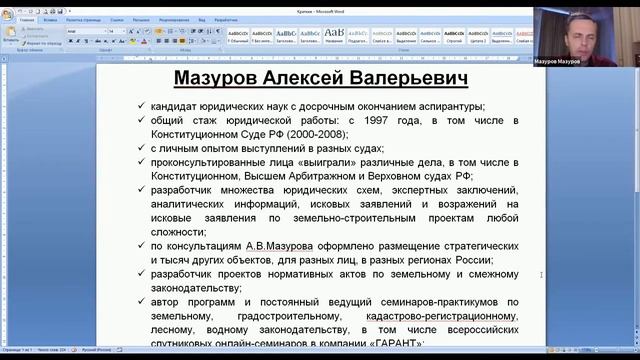This screenshot has width=640, height=360.
Task: Click the Shrink Font icon
Action: click(x=138, y=31)
